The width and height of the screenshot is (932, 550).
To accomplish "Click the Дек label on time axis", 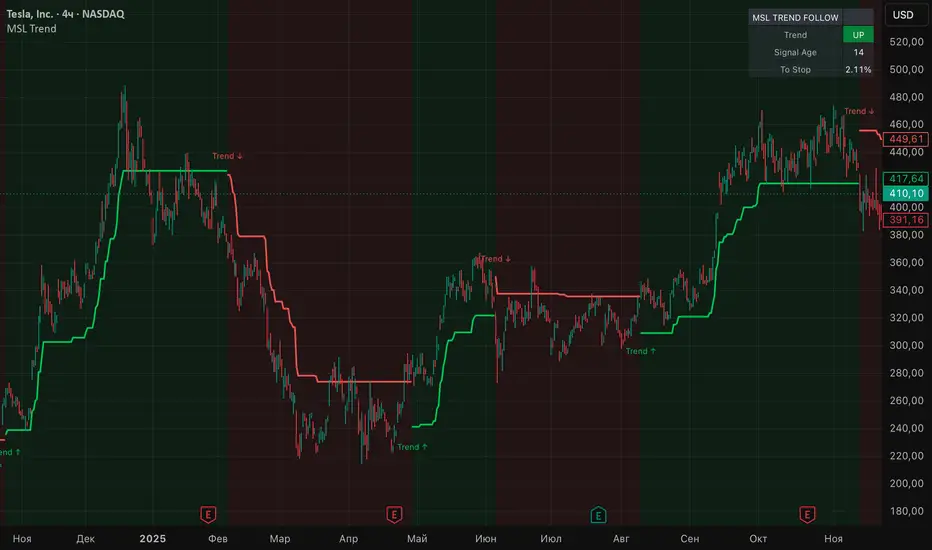I will 86,539.
